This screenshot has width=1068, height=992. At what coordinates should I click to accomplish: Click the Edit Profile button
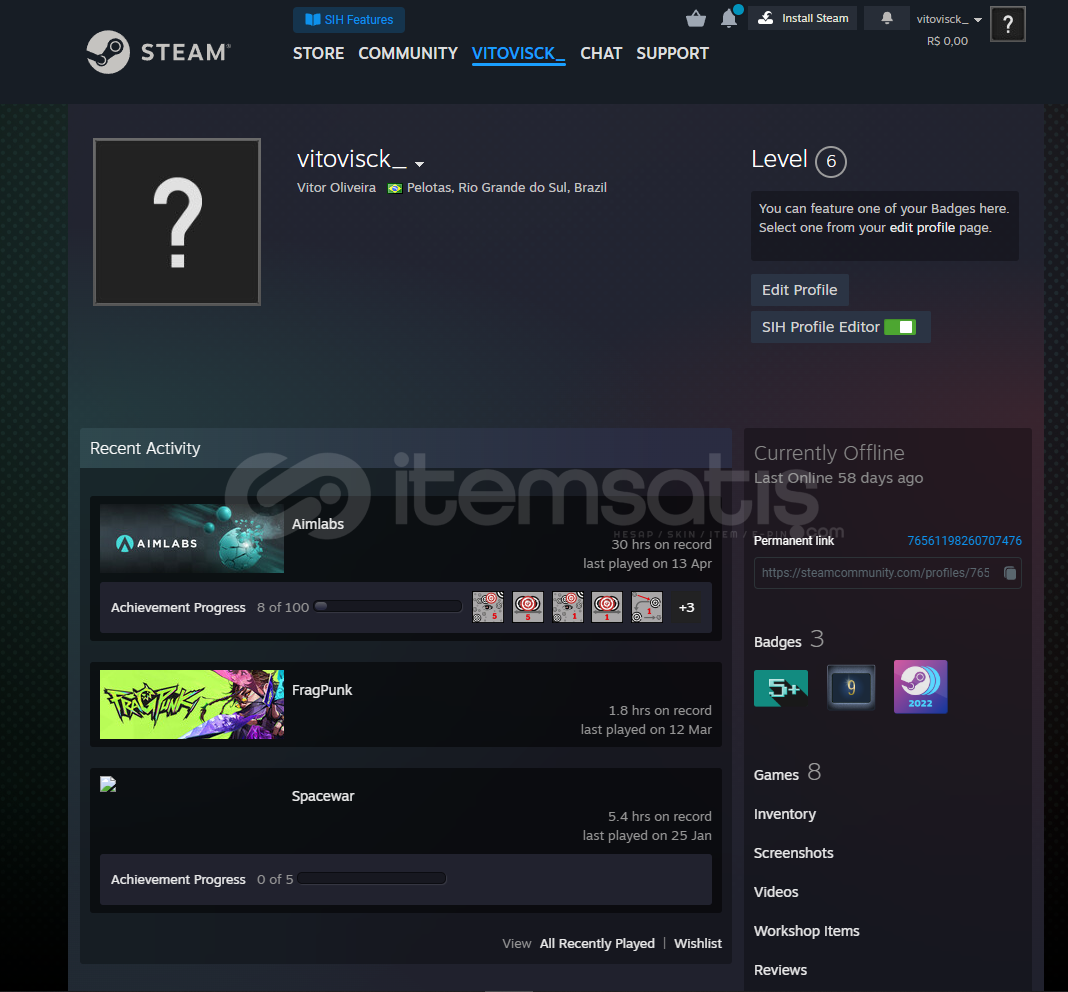pos(800,290)
